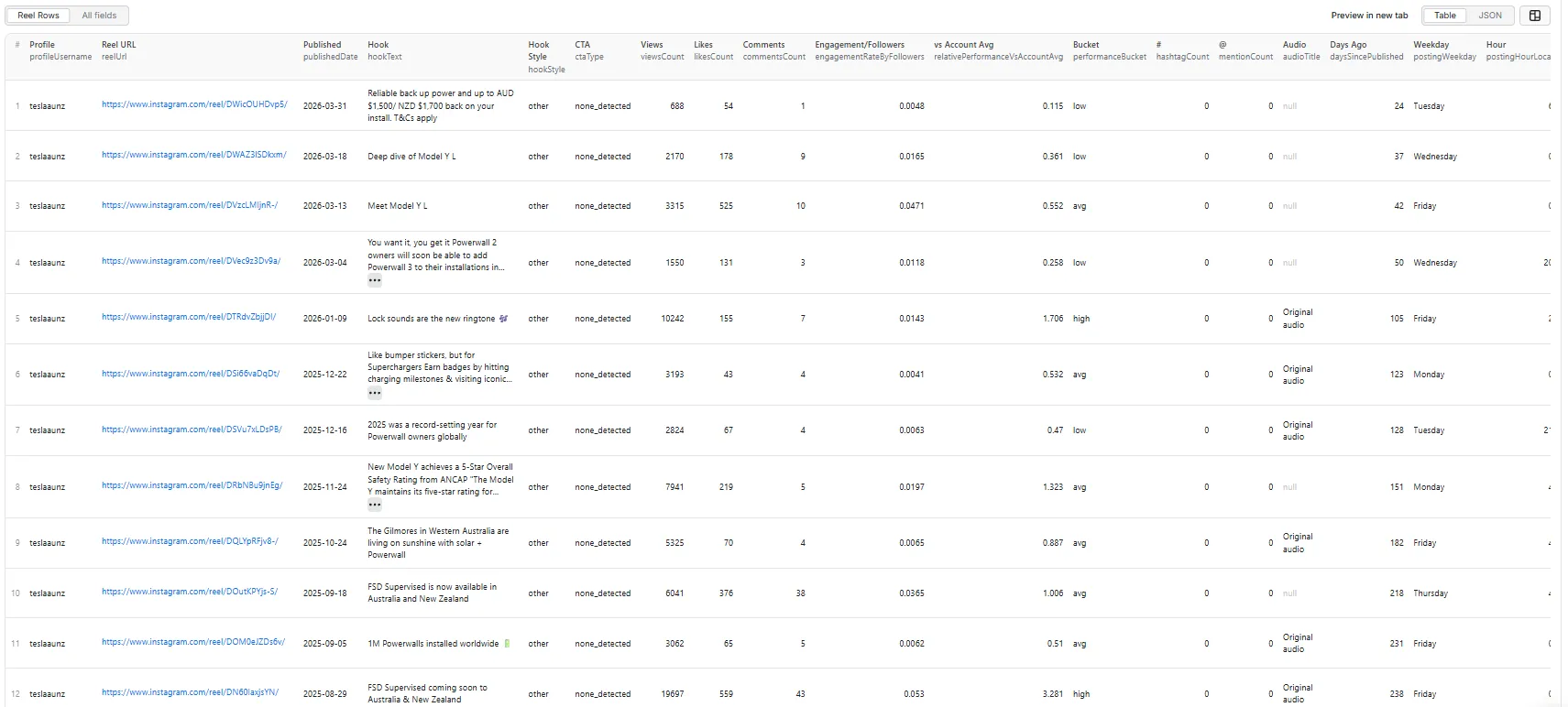Select the hook text 'Deep dive of Model Y L'

click(x=411, y=157)
